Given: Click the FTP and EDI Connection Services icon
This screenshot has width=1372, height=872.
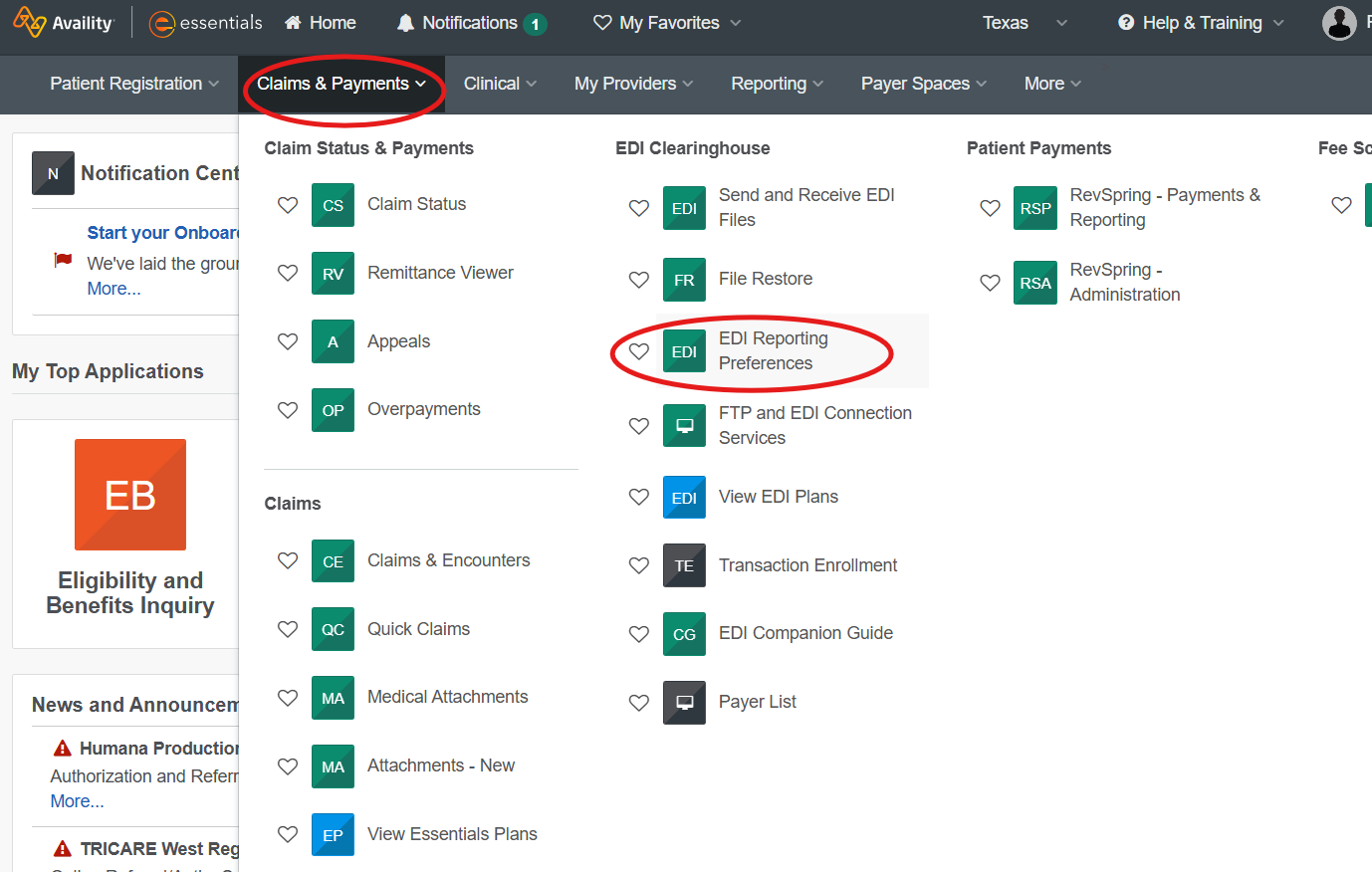Looking at the screenshot, I should pos(684,426).
